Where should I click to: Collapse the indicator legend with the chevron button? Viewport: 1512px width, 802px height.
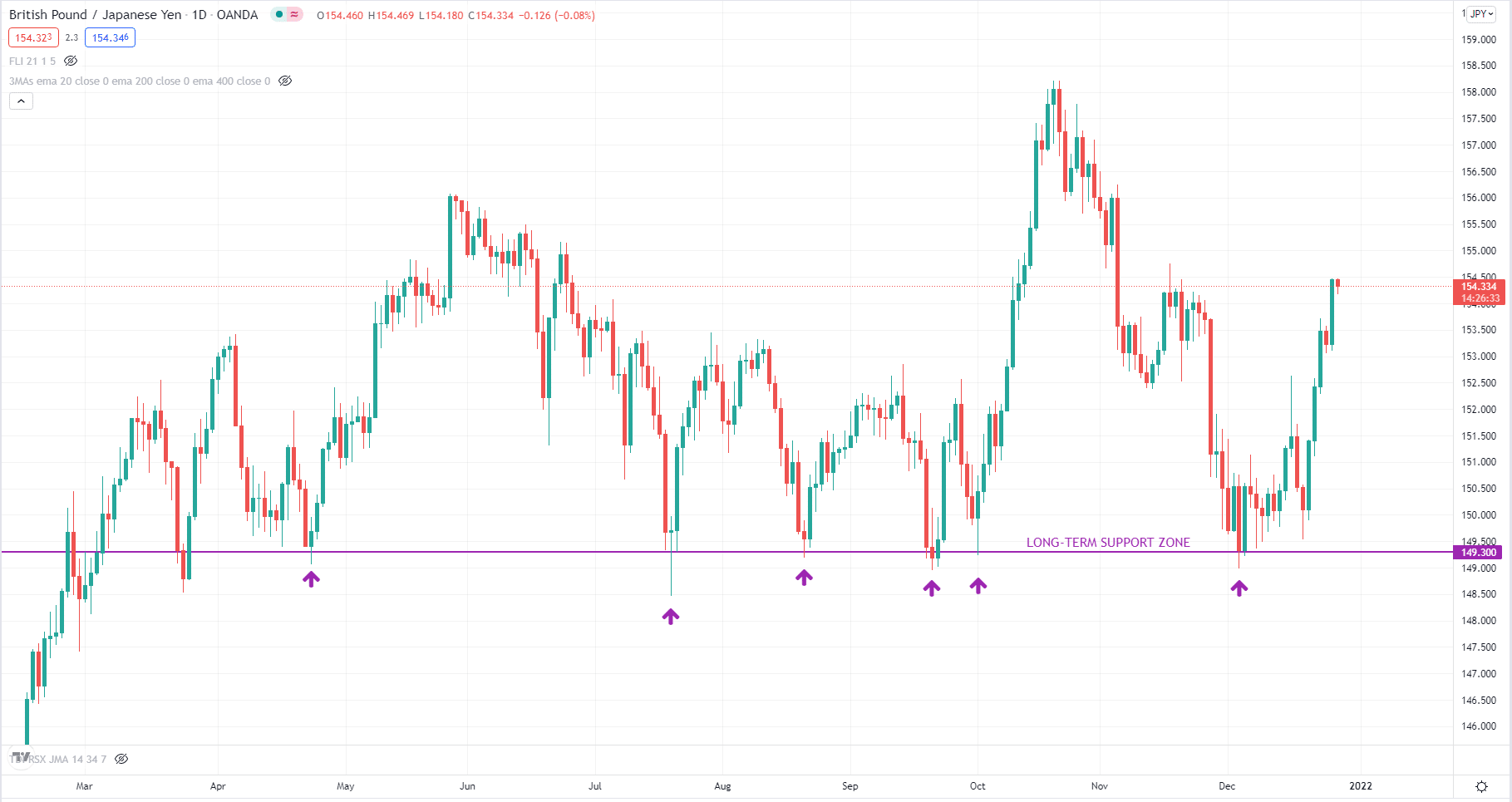21,101
